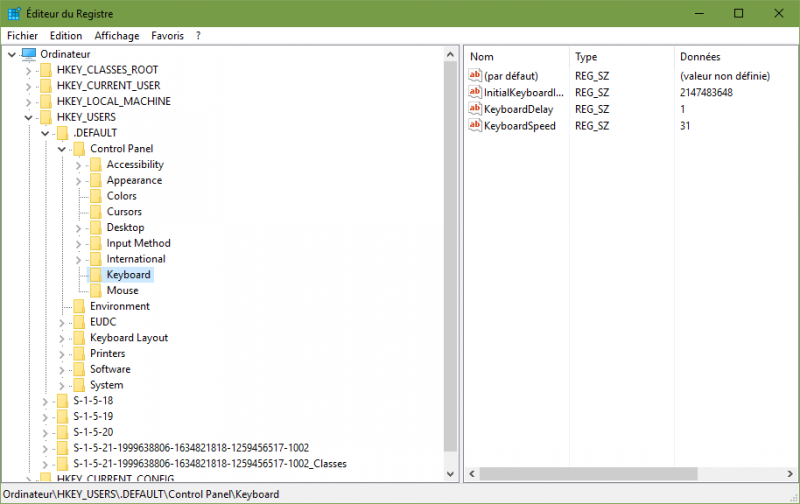
Task: Expand the System key
Action: [x=62, y=386]
